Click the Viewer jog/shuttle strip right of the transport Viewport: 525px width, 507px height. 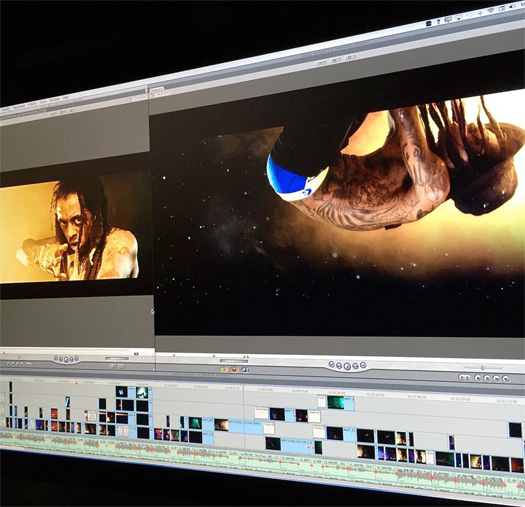[x=117, y=358]
